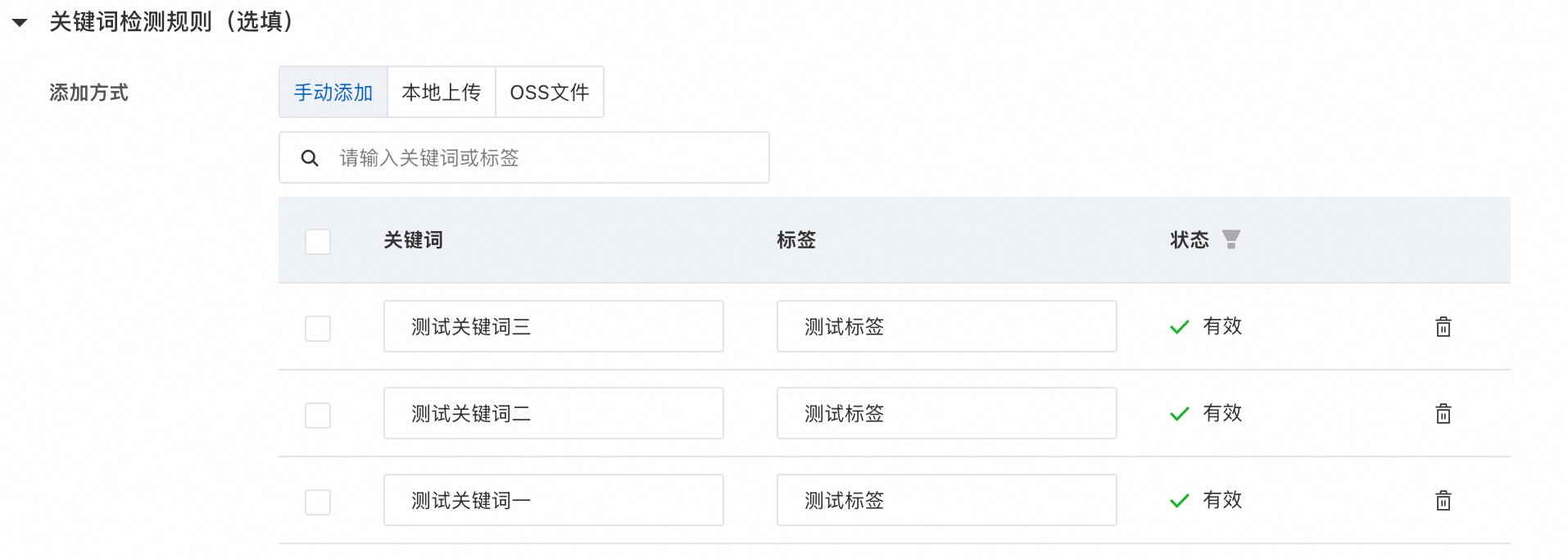The height and width of the screenshot is (559, 1568).
Task: Click green checkmark beside 测试关键词一 status
Action: coord(1179,501)
